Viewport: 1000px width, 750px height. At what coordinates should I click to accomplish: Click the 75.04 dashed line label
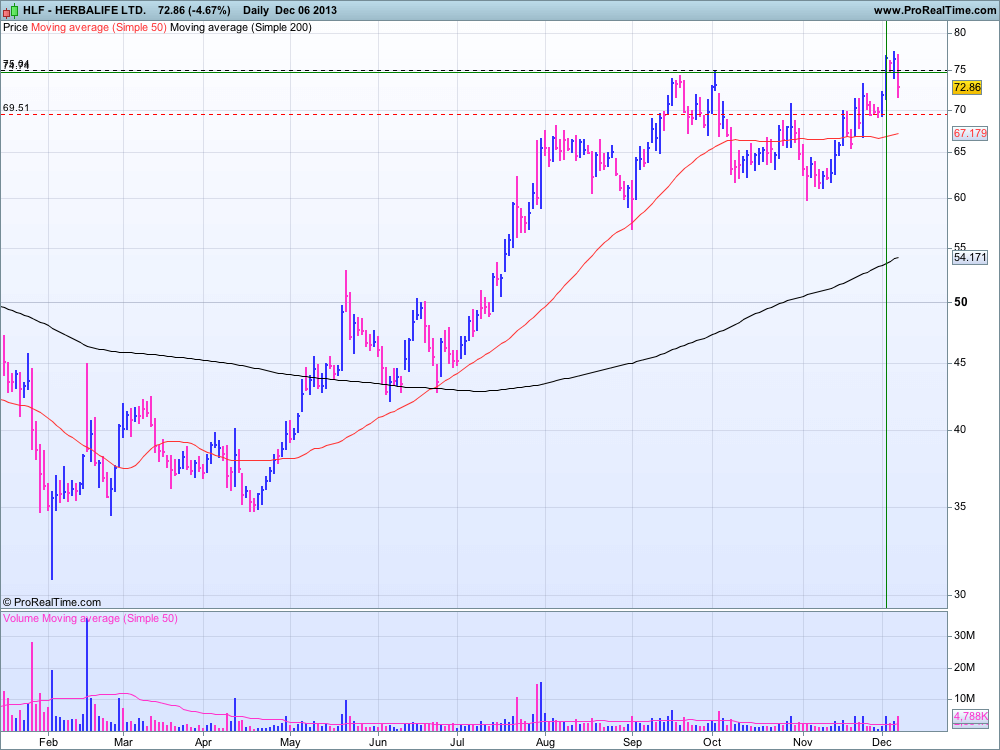tap(16, 63)
